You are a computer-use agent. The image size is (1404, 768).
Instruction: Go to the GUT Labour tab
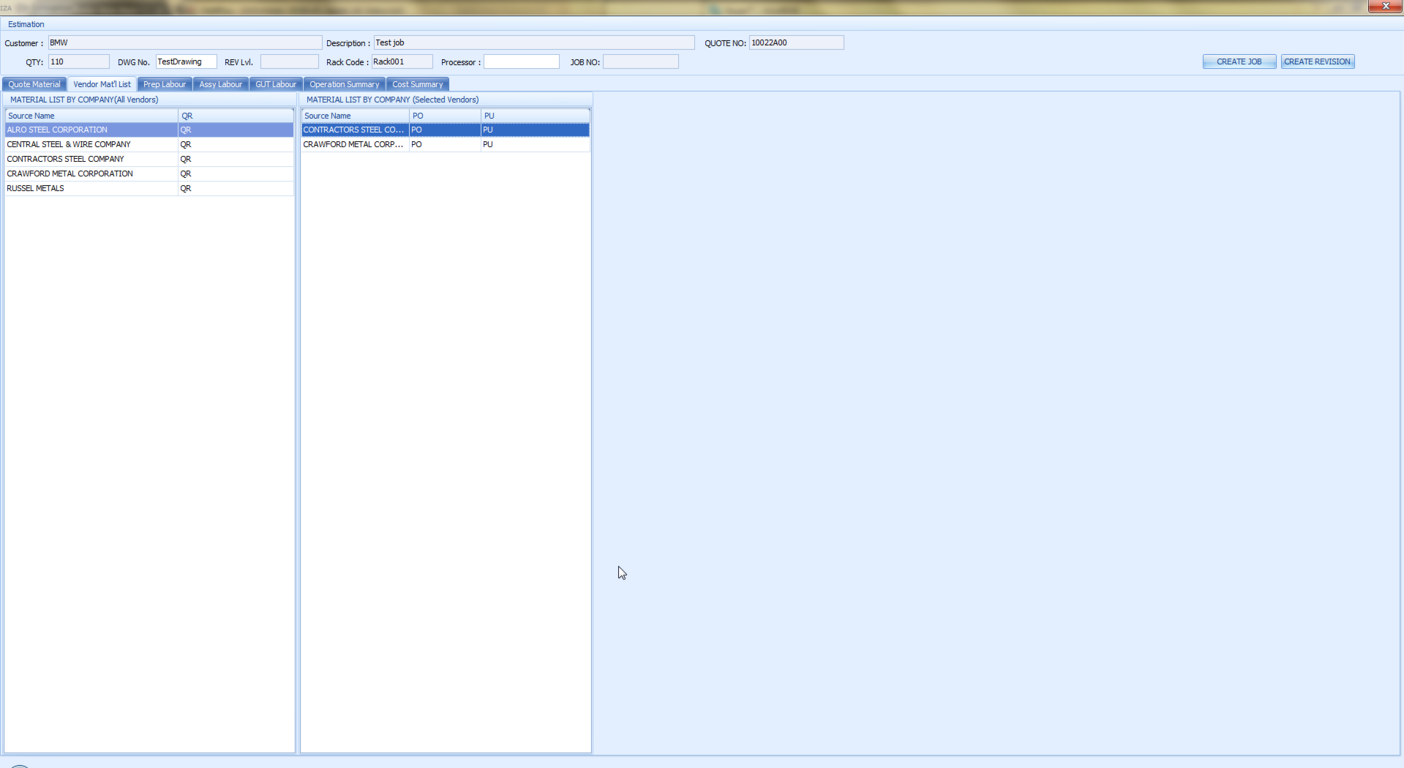(275, 84)
